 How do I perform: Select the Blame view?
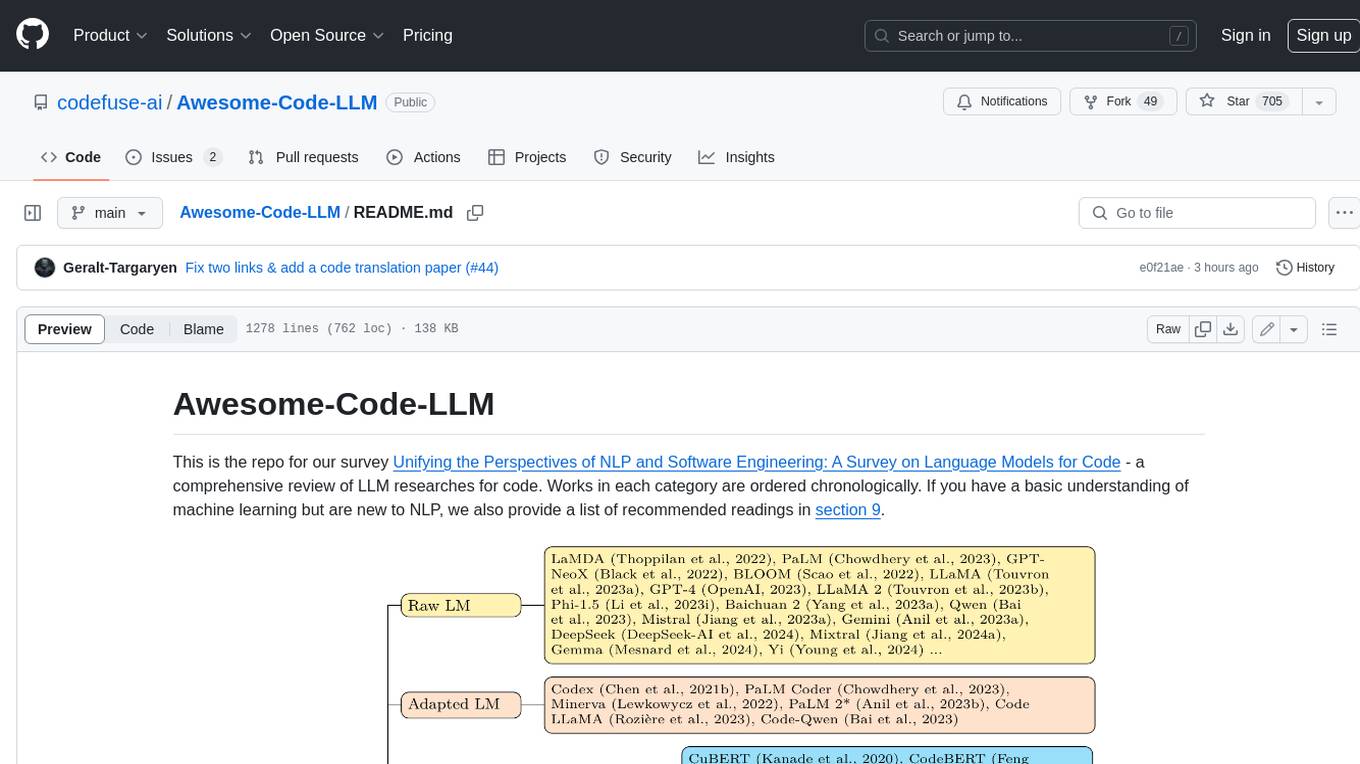(x=203, y=329)
